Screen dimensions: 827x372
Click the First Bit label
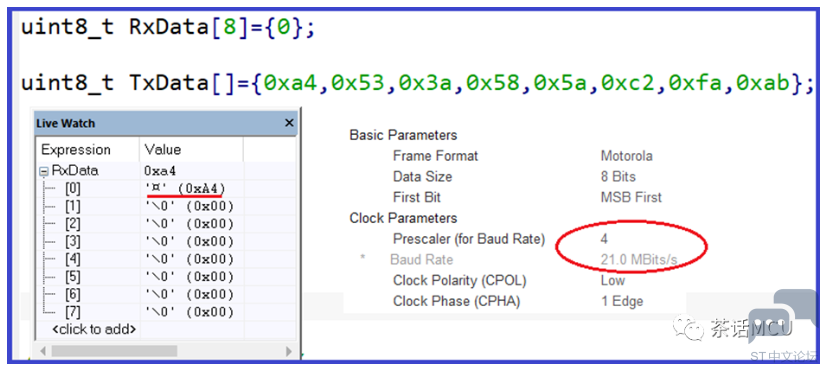[417, 197]
